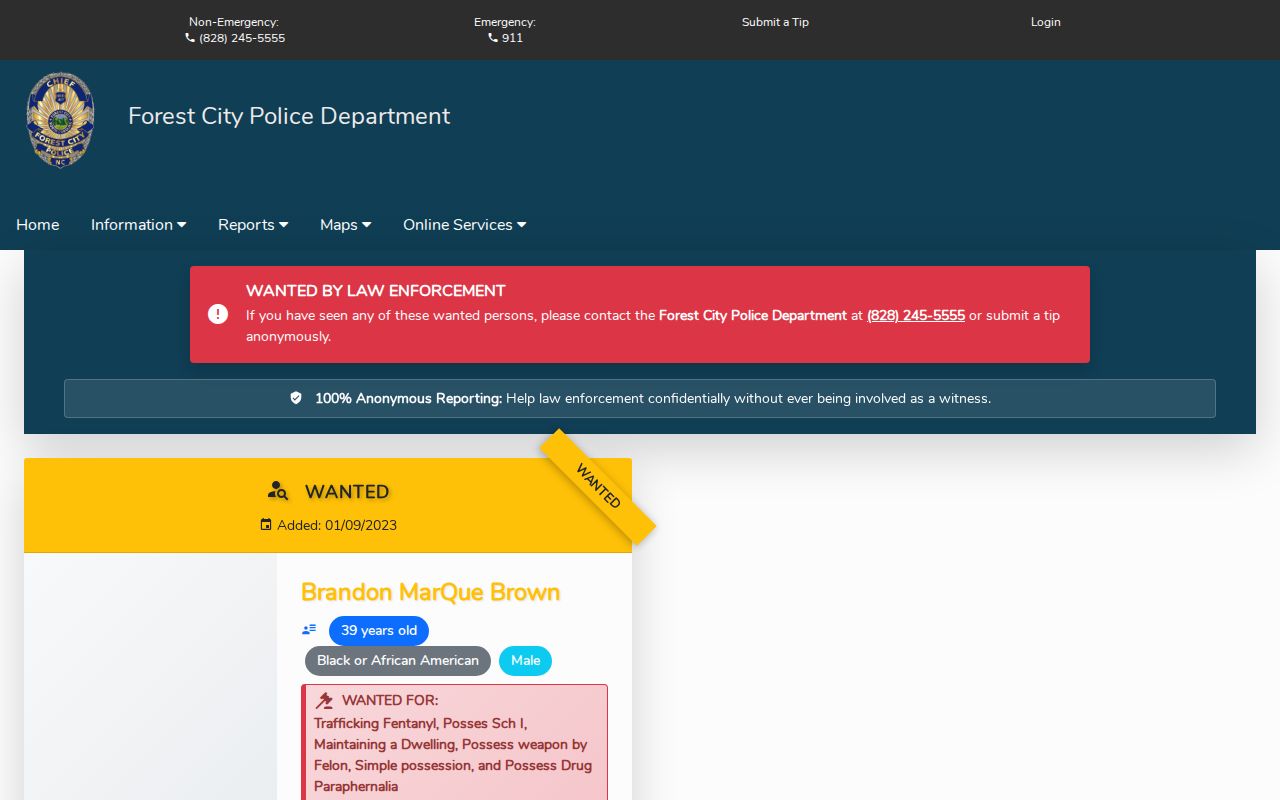The width and height of the screenshot is (1280, 800).
Task: Click the Brandon MarQue Brown name heading
Action: pyautogui.click(x=430, y=592)
